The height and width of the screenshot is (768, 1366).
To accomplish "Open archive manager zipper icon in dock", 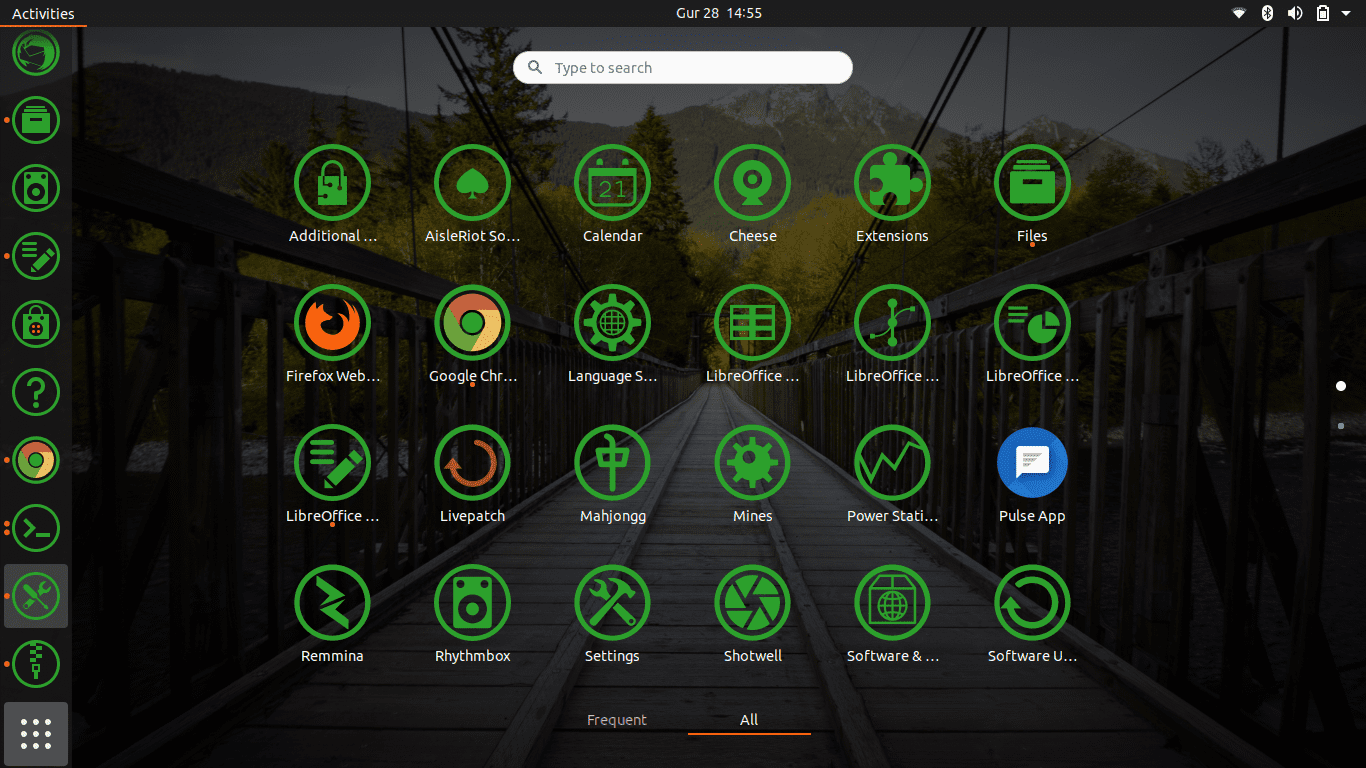I will [x=36, y=664].
